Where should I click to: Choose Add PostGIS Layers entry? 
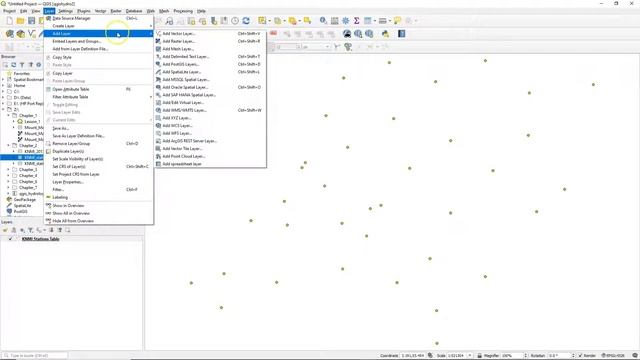click(211, 64)
